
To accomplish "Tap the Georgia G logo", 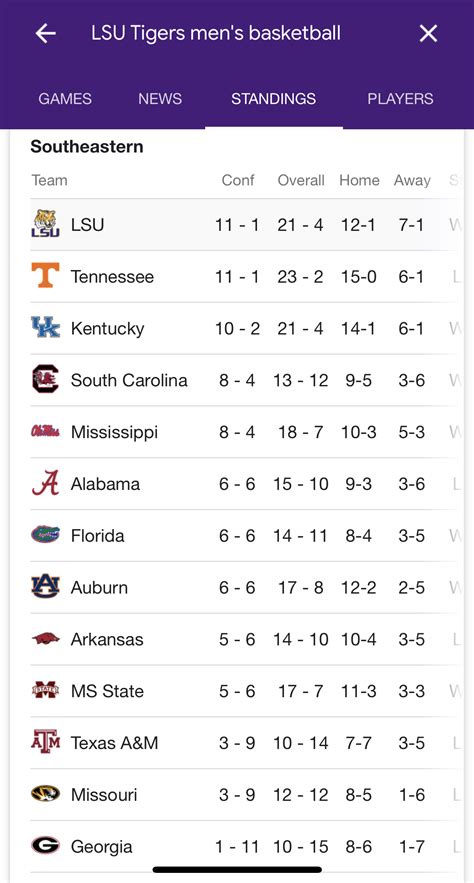I will 46,846.
